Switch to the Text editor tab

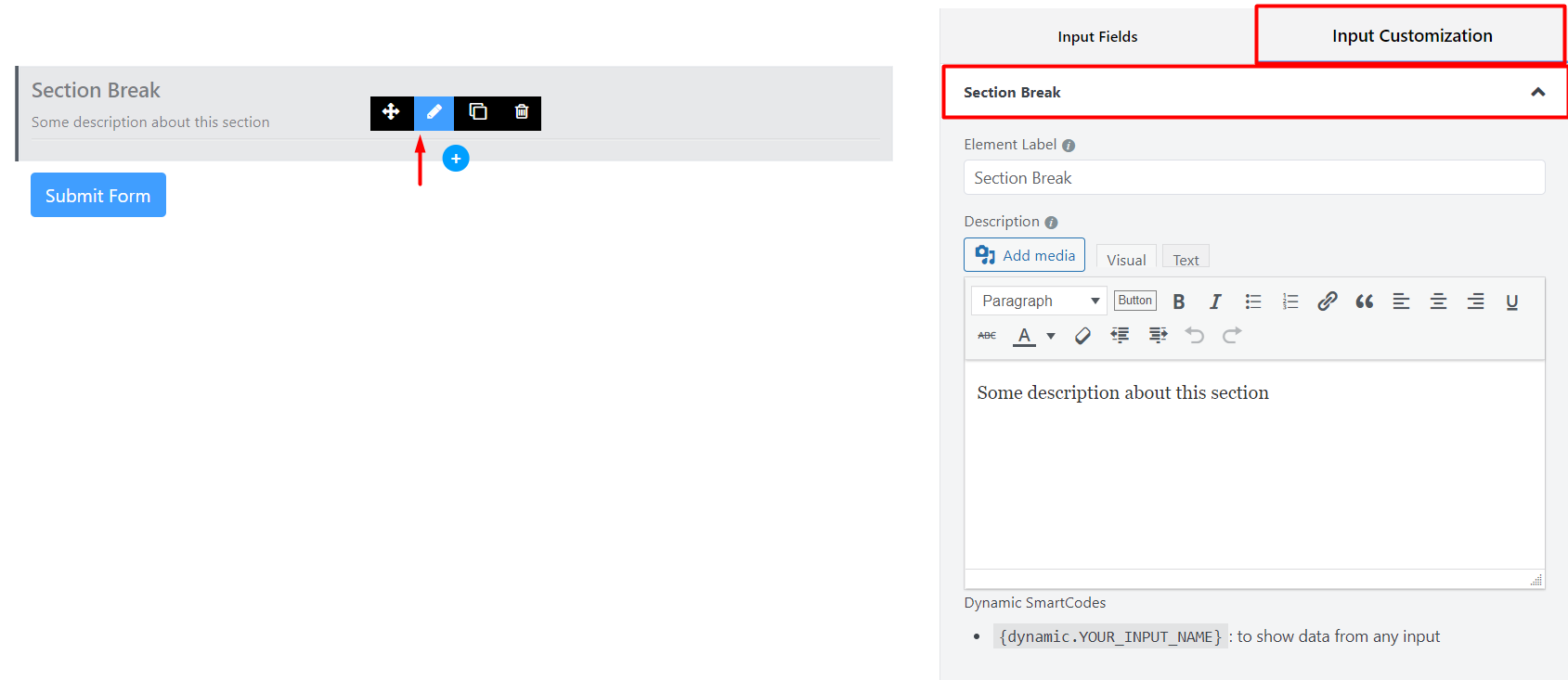click(1186, 260)
